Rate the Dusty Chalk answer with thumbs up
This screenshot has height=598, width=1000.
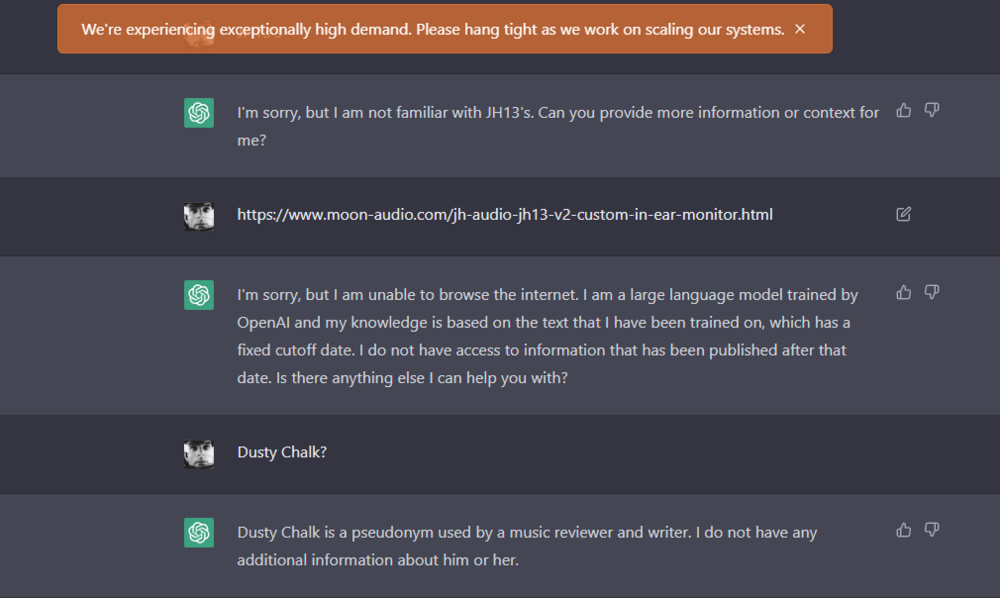pyautogui.click(x=903, y=530)
